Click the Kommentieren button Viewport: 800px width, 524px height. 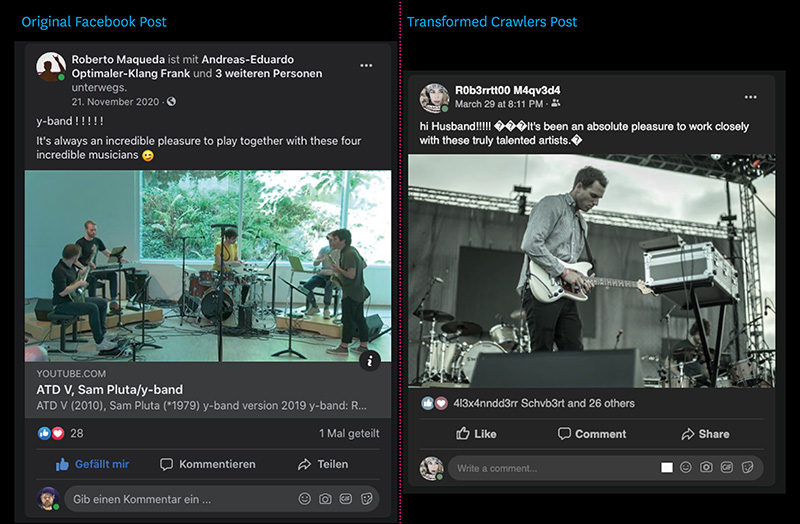tap(208, 464)
